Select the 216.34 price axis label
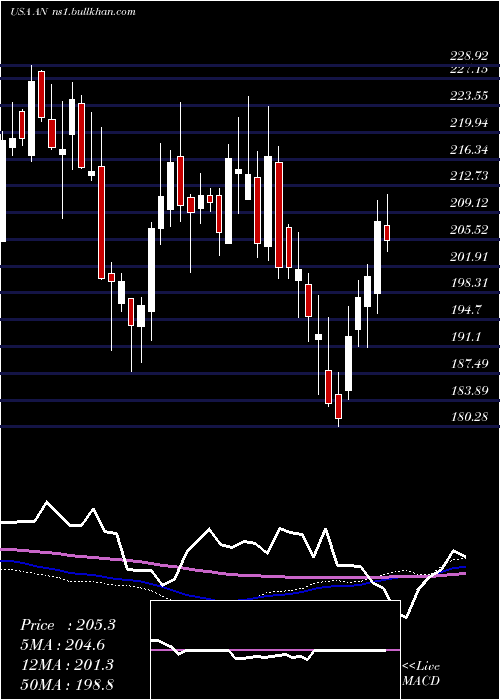500x700 pixels. click(x=469, y=149)
